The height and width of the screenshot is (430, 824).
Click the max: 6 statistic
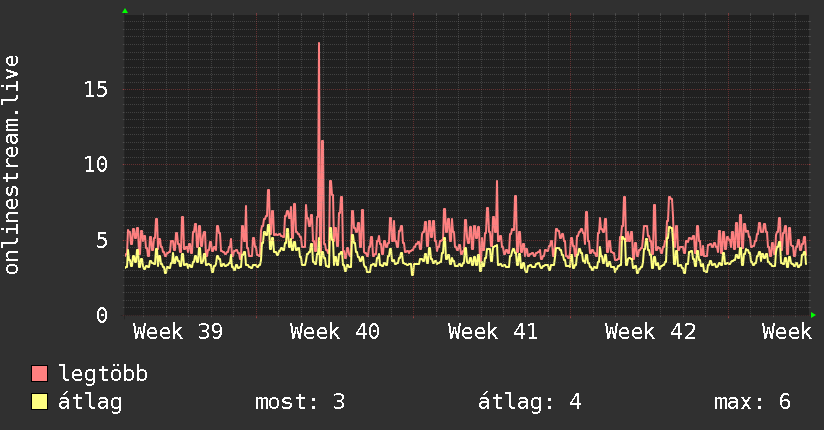[752, 402]
